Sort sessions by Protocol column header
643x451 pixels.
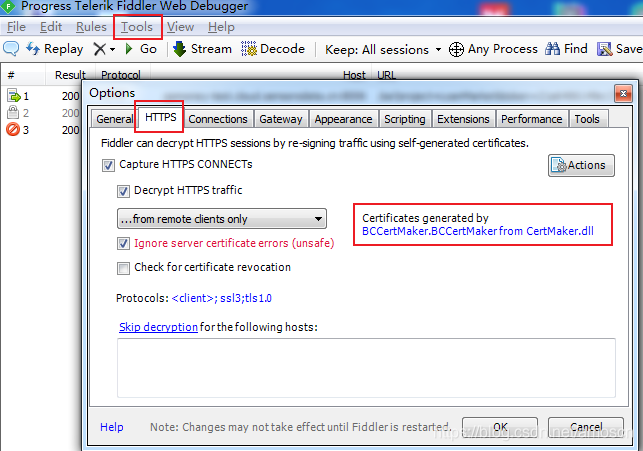pyautogui.click(x=121, y=75)
